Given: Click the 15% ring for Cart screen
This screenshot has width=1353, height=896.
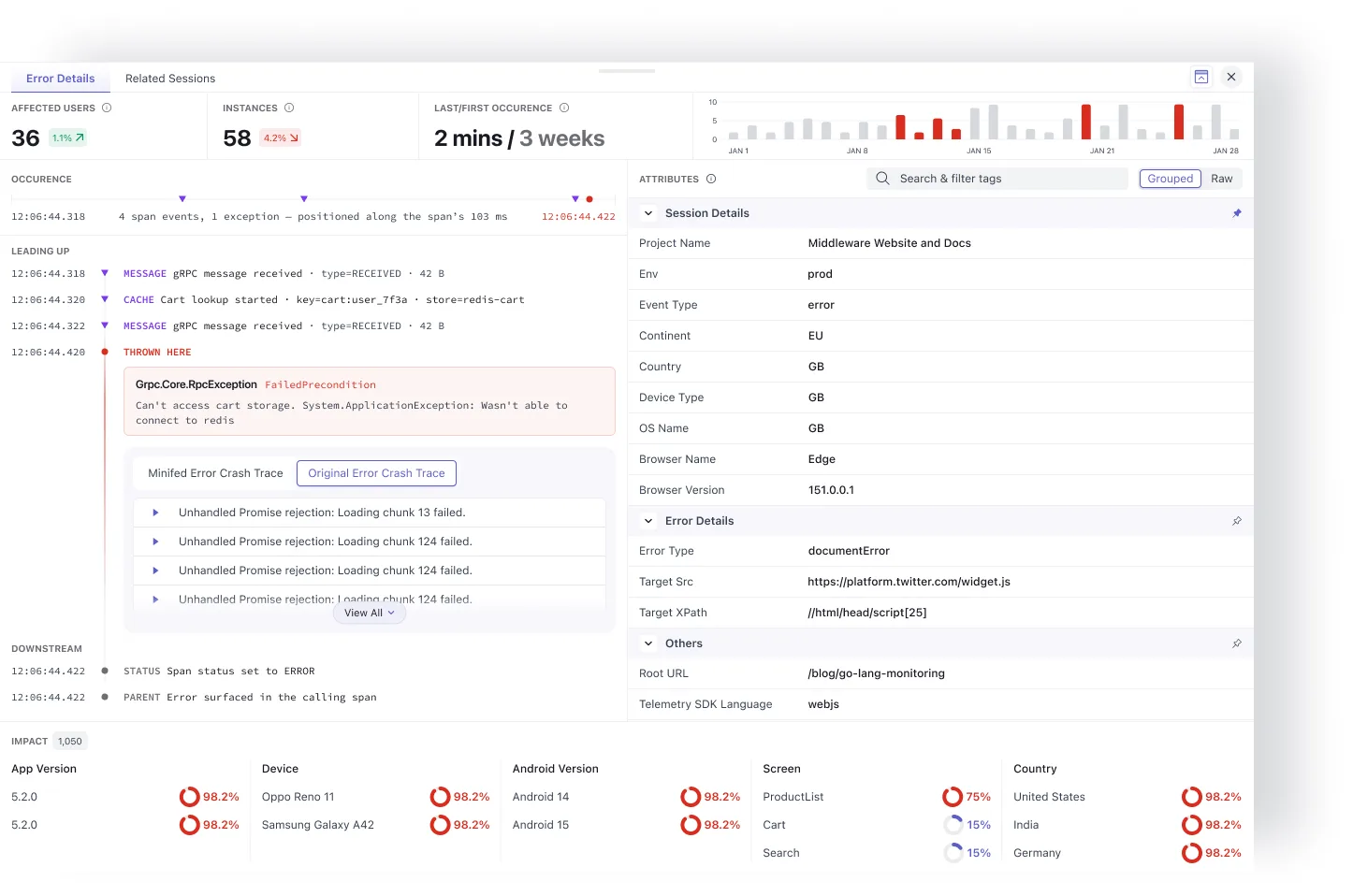Looking at the screenshot, I should (x=953, y=825).
